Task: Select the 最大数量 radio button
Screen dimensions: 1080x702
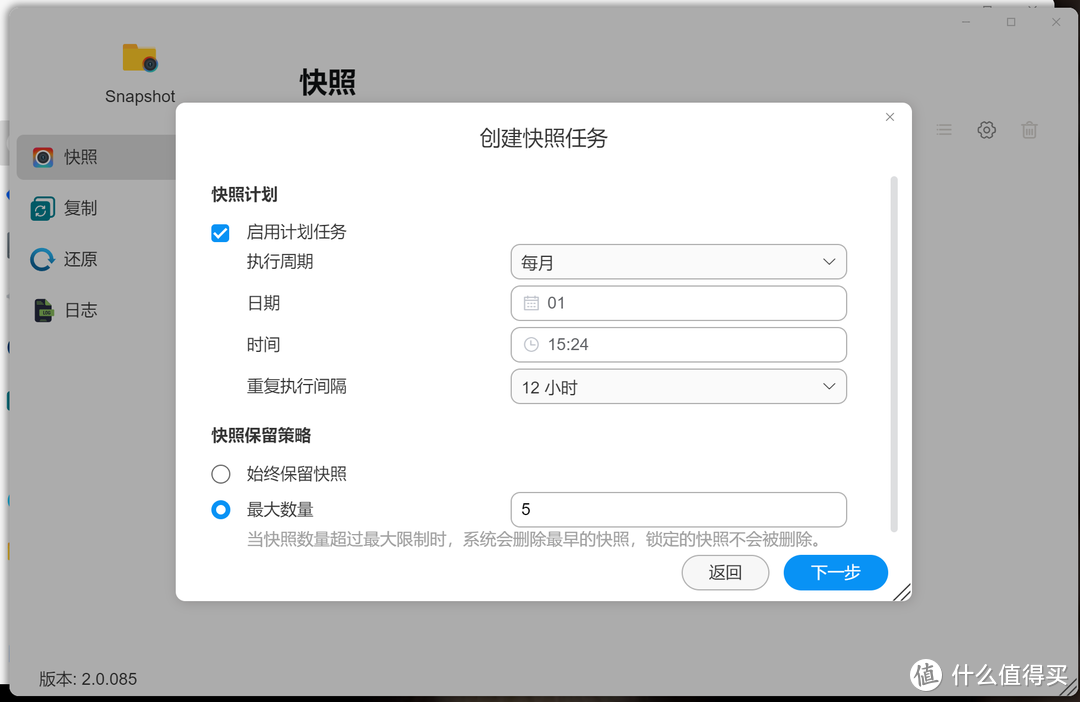Action: pyautogui.click(x=220, y=509)
